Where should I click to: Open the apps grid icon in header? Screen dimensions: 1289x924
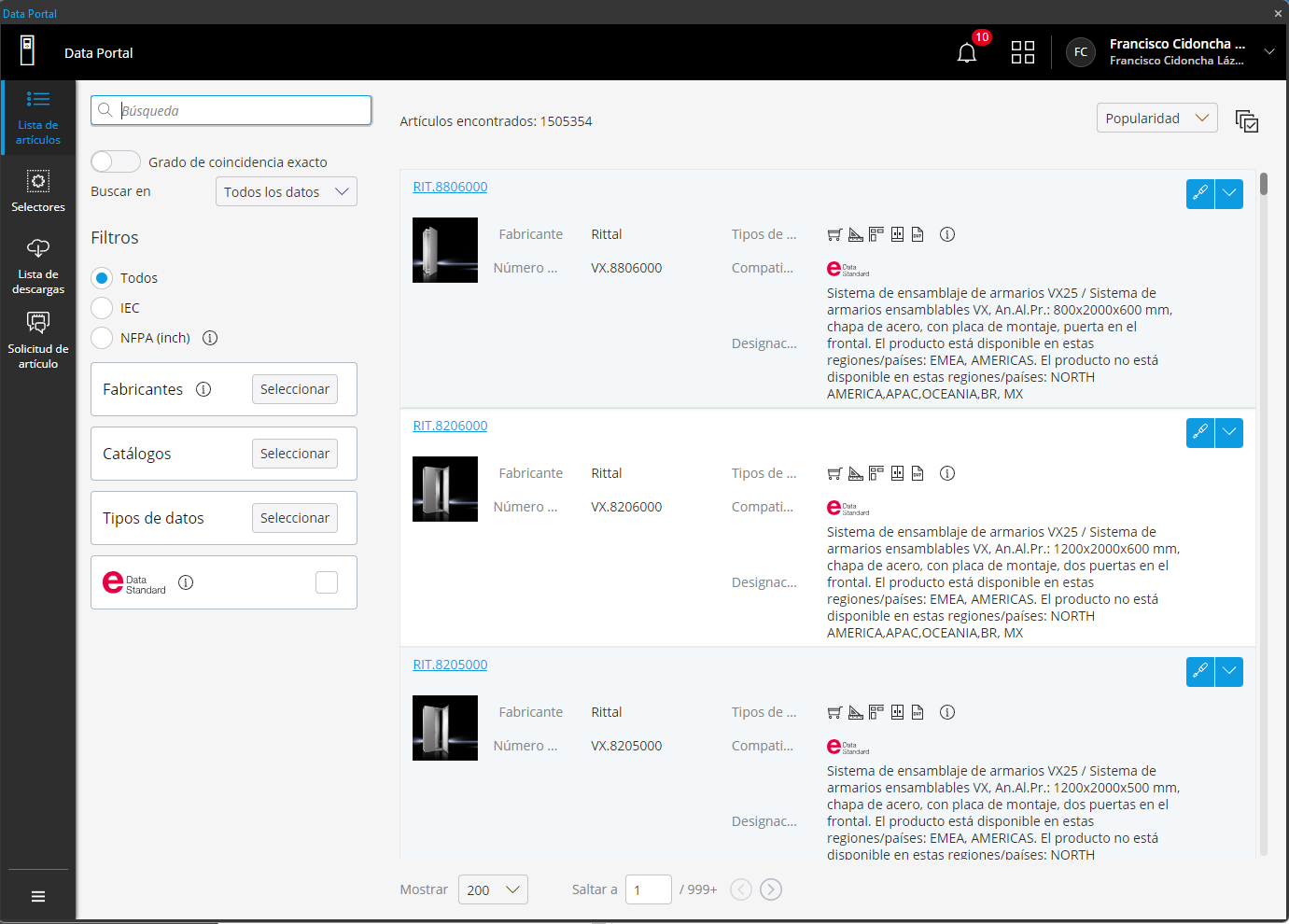click(1023, 52)
